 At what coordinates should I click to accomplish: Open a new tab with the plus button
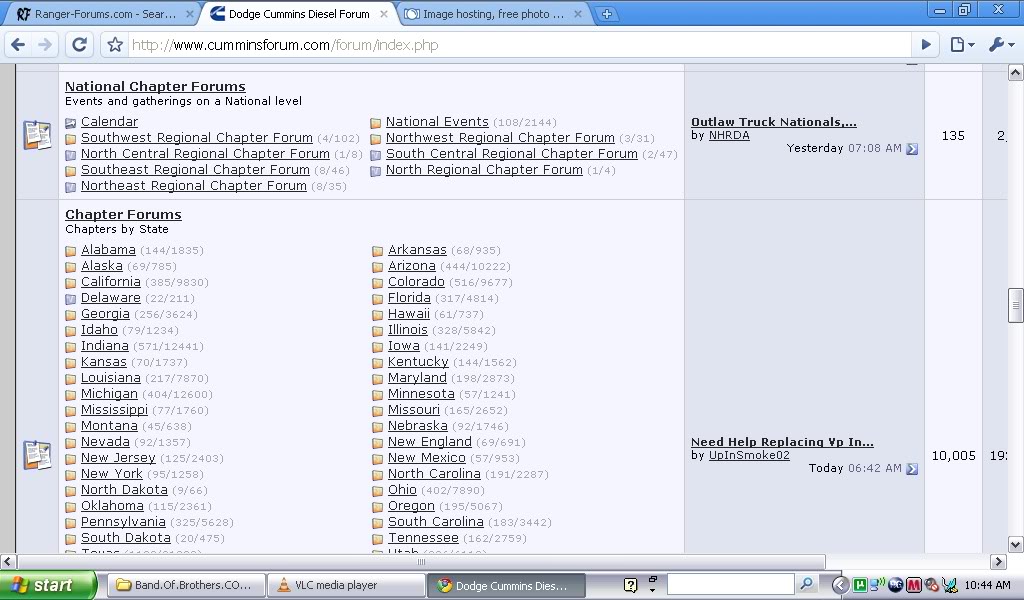click(607, 14)
